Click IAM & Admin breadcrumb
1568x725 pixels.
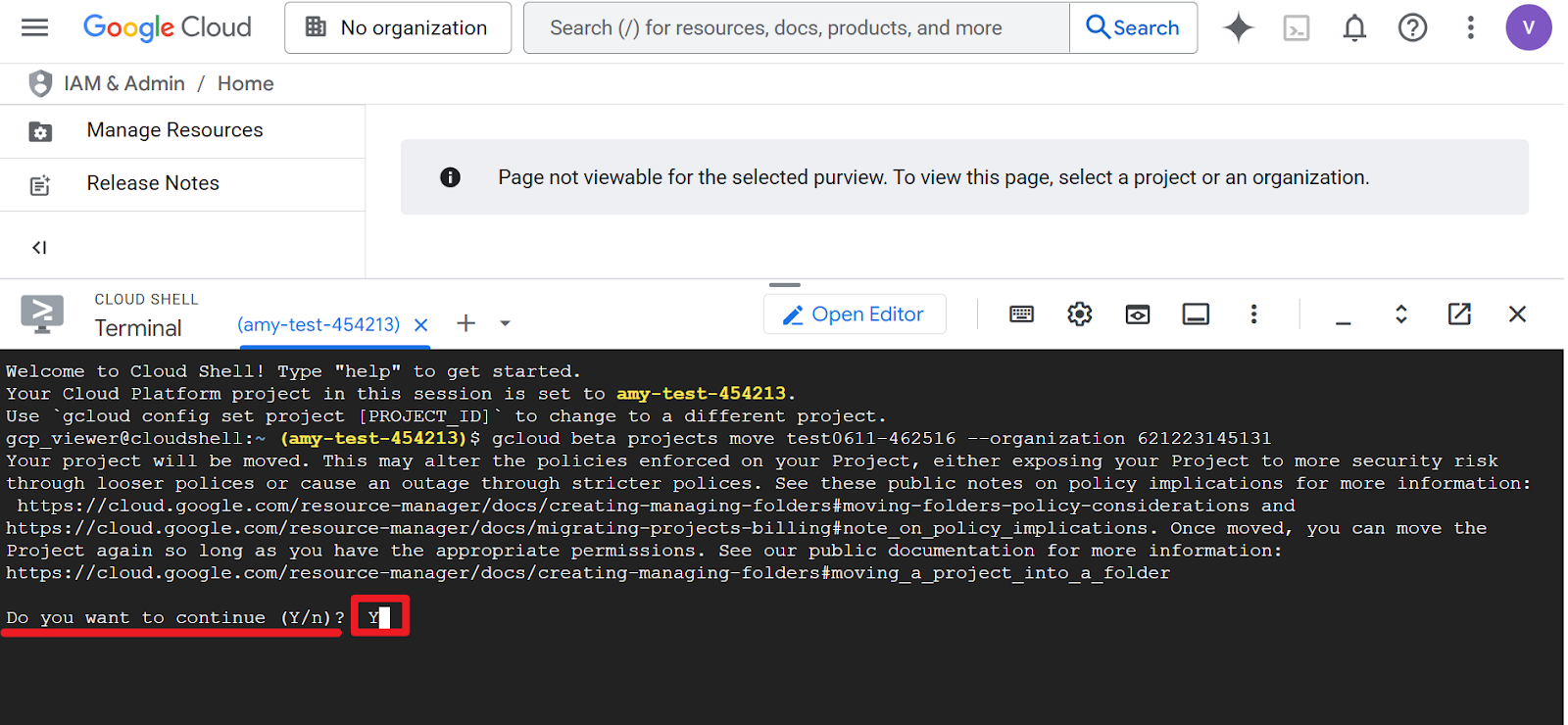point(124,83)
